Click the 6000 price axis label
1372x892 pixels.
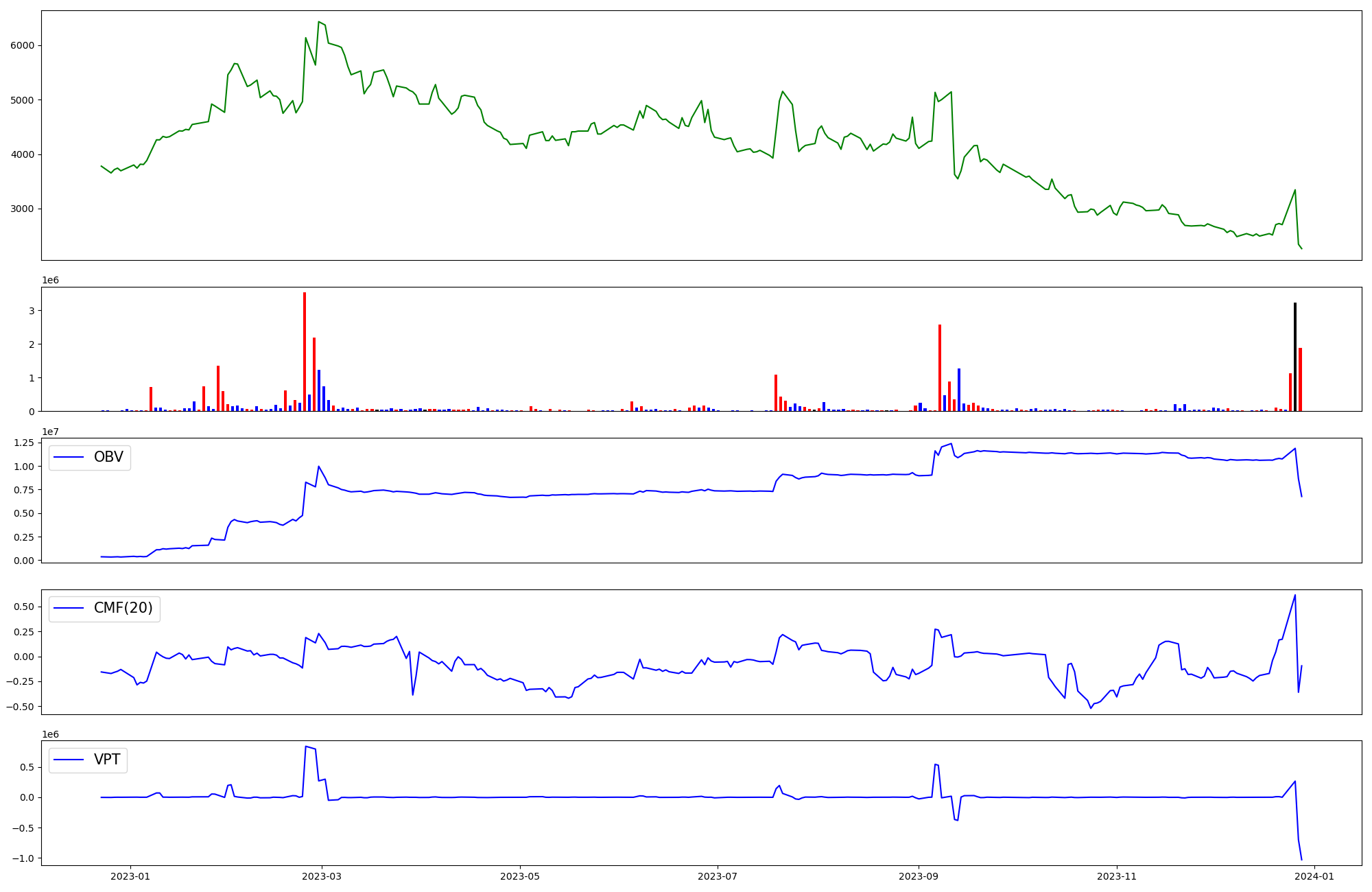point(22,45)
